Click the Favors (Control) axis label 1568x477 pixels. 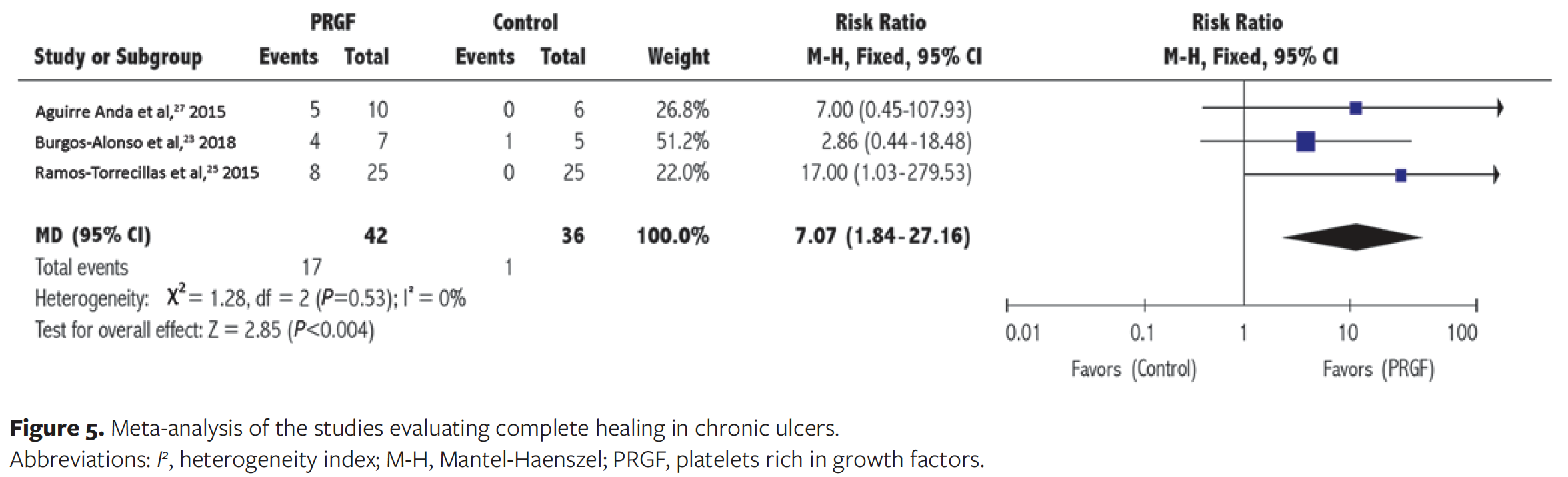(x=1133, y=368)
